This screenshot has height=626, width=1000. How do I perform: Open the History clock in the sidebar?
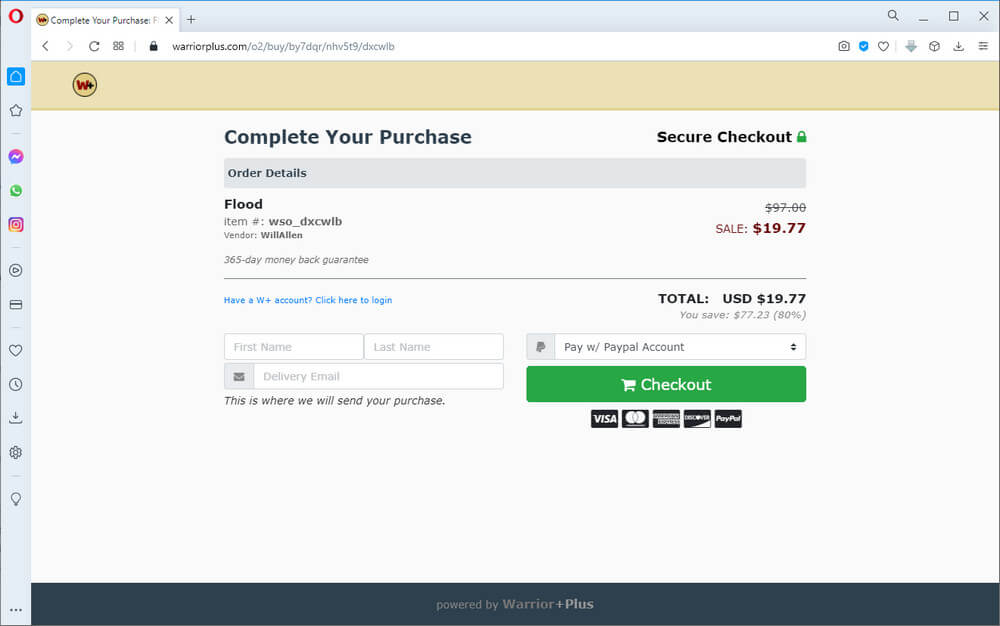16,384
